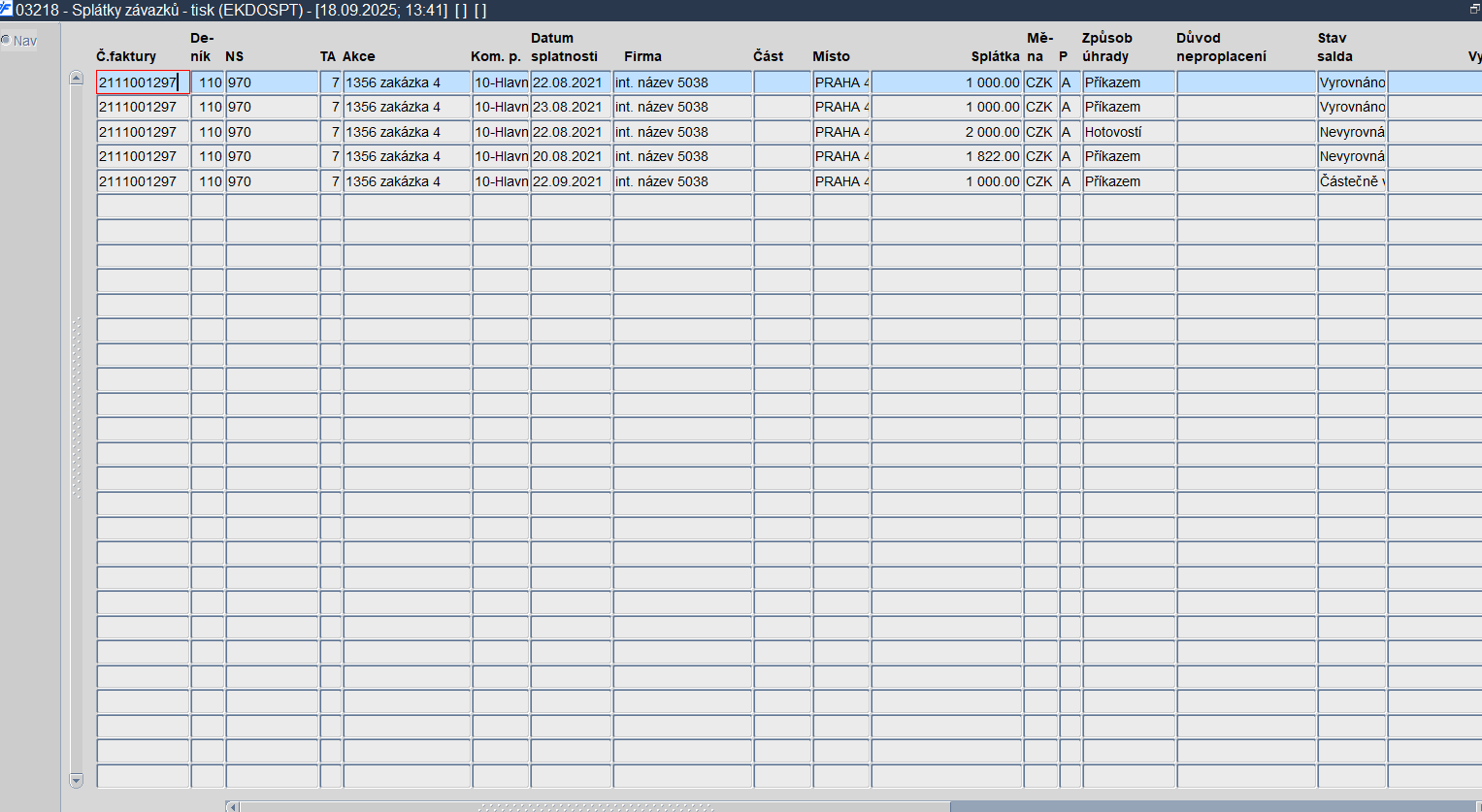1482x812 pixels.
Task: Click the installment amount 2 000.00
Action: tap(946, 132)
